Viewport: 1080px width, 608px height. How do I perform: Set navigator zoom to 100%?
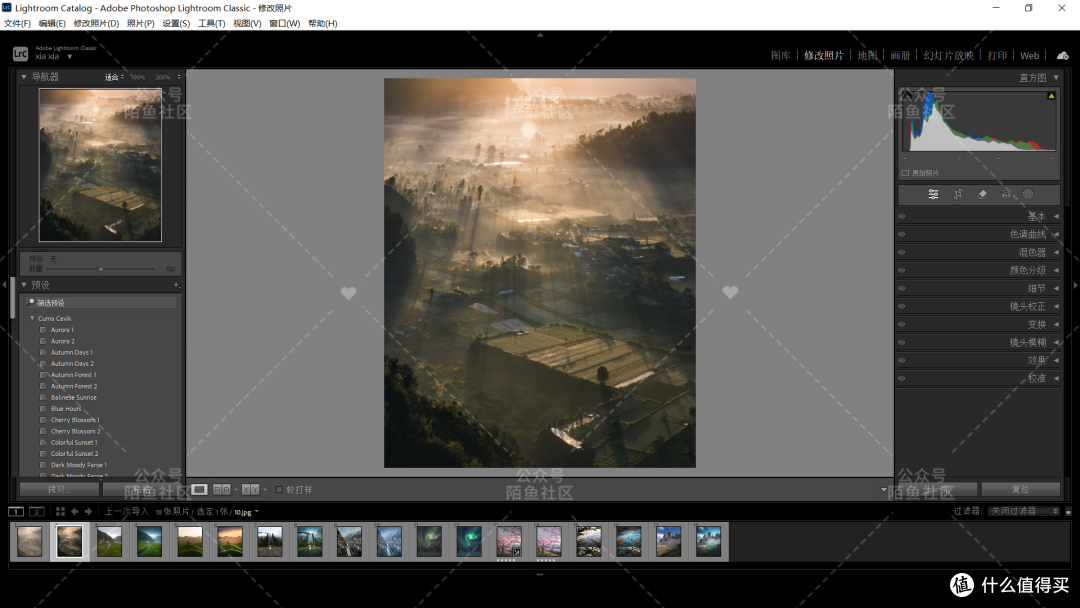(138, 77)
